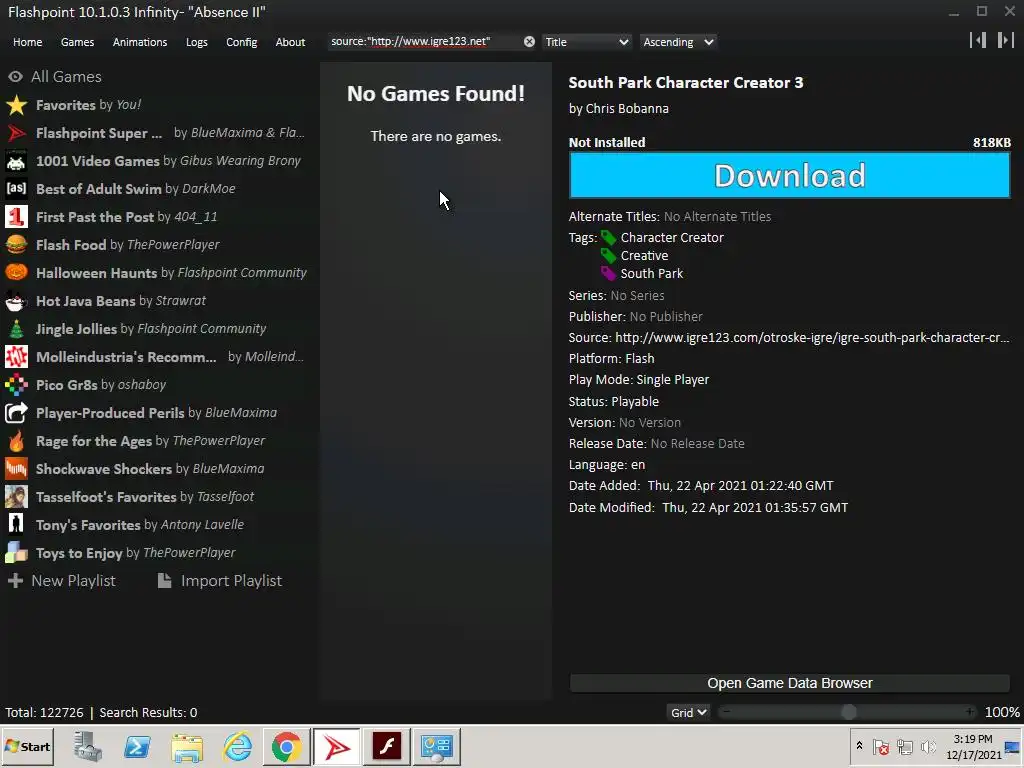Click the Character Creator tag text
1024x768 pixels.
tap(672, 238)
